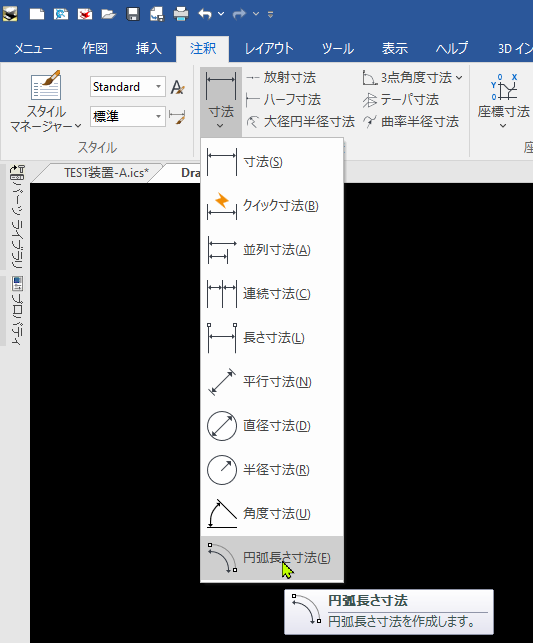Choose 円弧長さ寸法(E) from the menu

coord(272,558)
